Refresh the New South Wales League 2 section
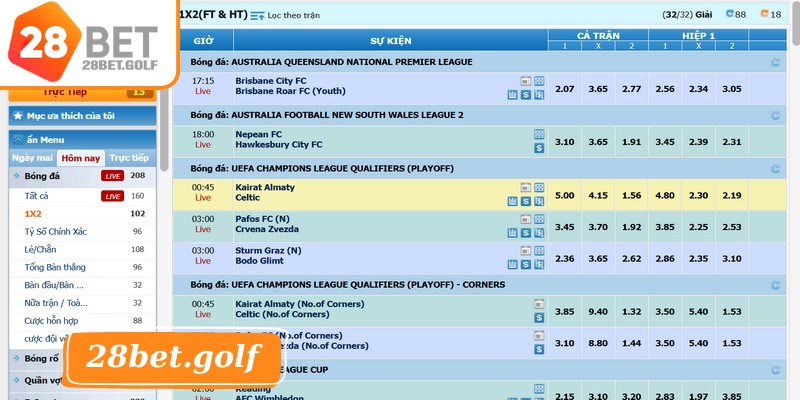 point(776,116)
